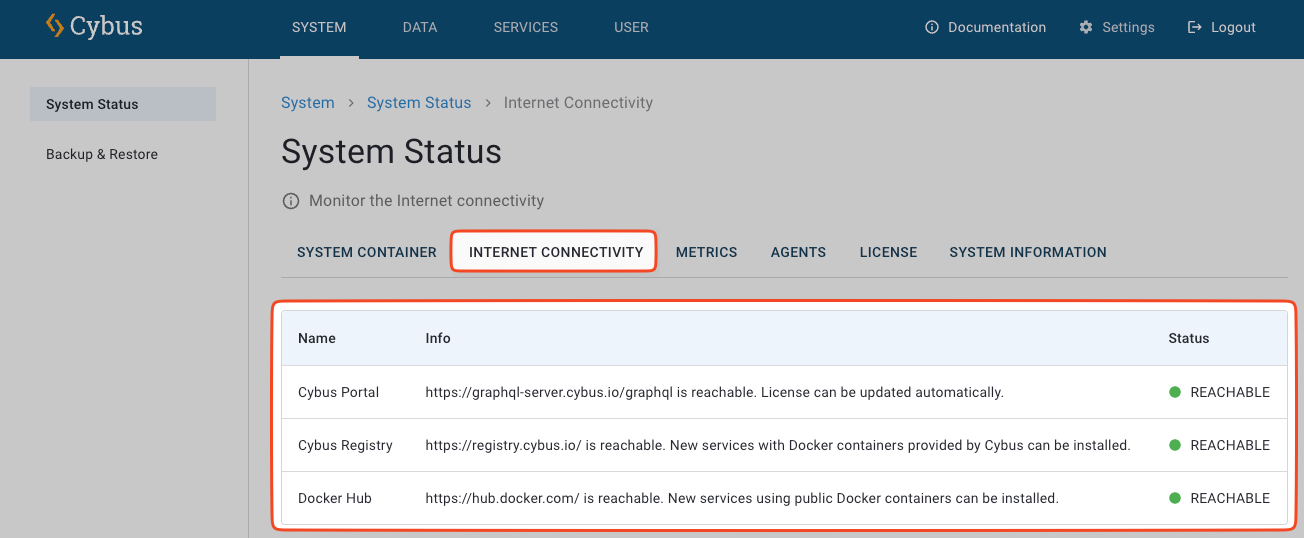Click green status dot for Cybus Registry
Viewport: 1304px width, 538px height.
(x=1175, y=445)
